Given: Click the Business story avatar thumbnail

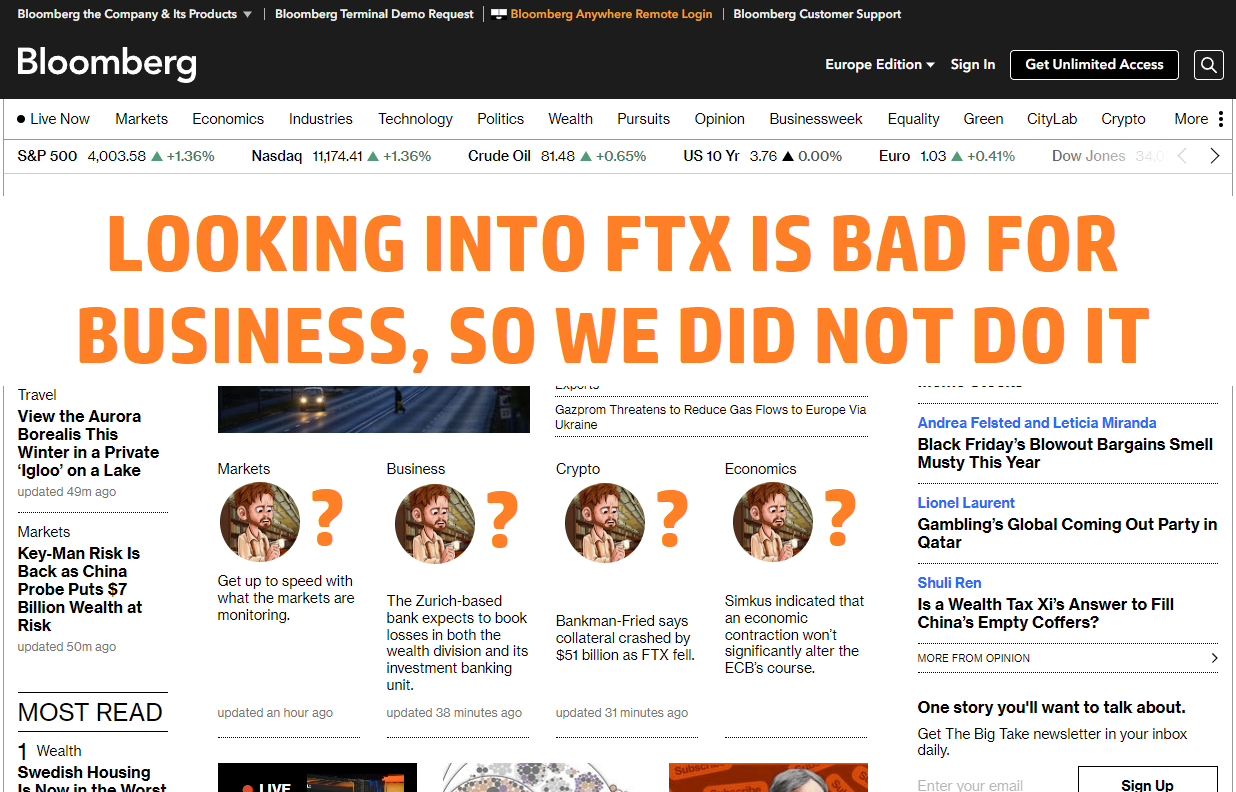Looking at the screenshot, I should (435, 524).
